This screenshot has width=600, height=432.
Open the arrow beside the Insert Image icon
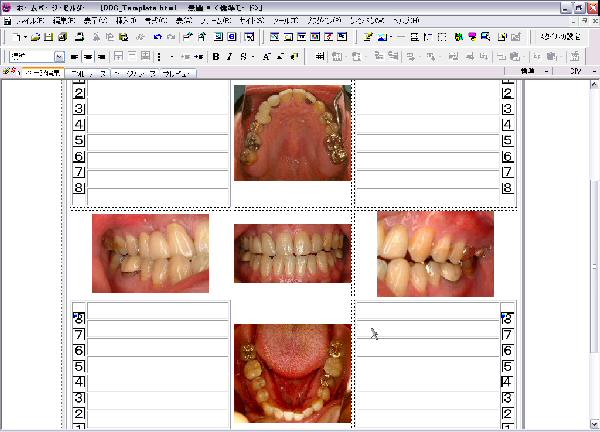pos(391,37)
